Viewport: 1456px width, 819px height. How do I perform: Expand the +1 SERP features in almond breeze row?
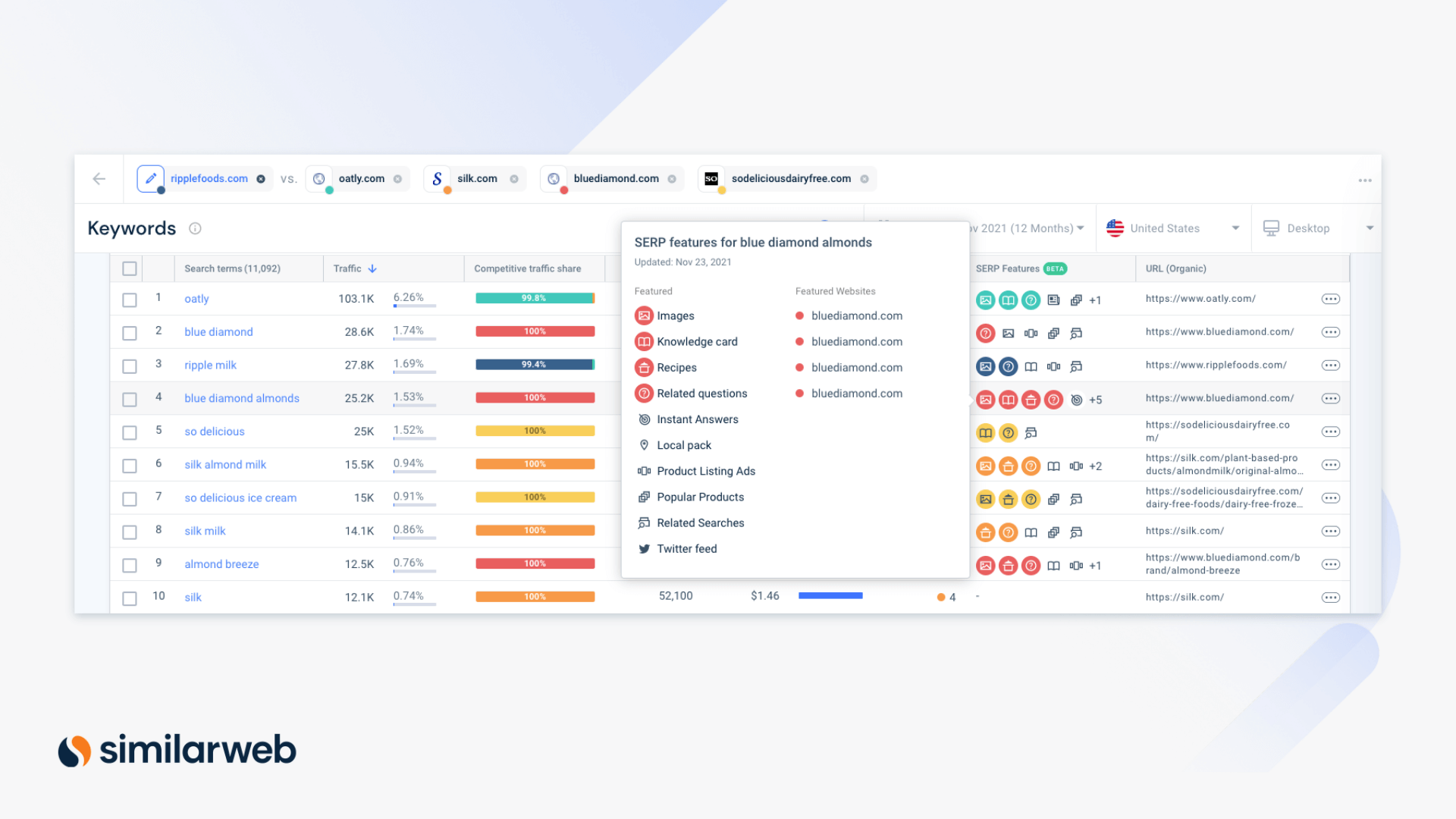point(1096,566)
